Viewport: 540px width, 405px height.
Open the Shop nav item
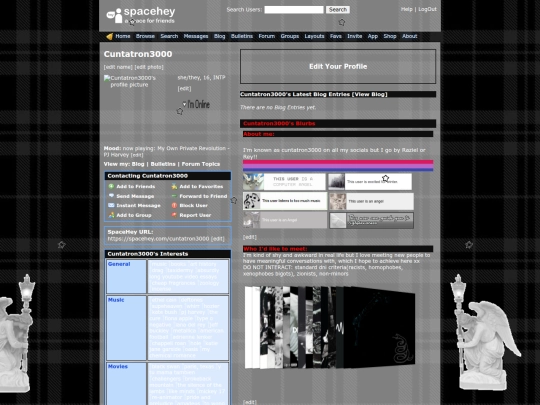[x=390, y=36]
